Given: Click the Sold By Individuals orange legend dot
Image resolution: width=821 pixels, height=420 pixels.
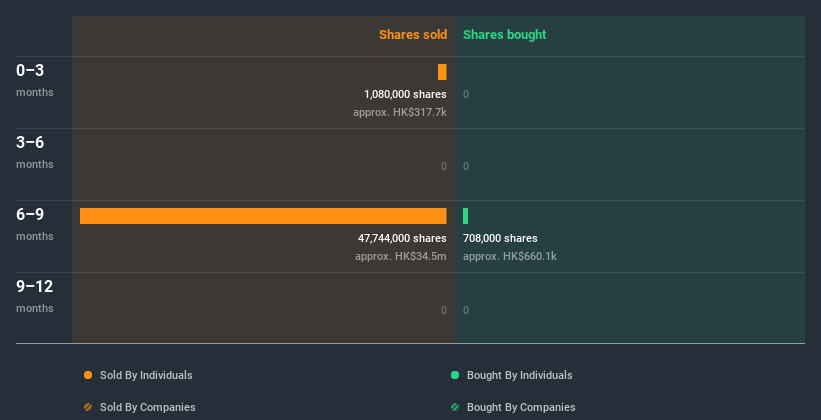Looking at the screenshot, I should coord(88,375).
